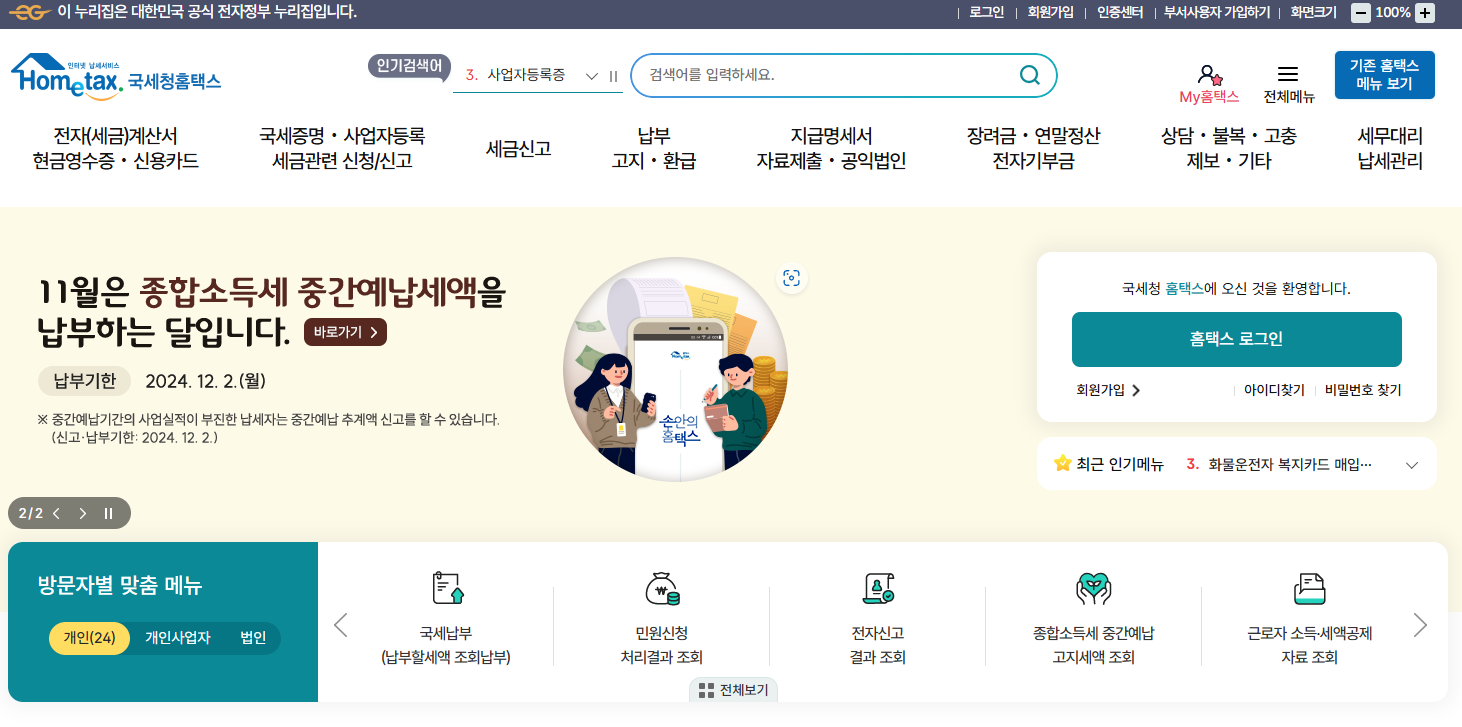1462x727 pixels.
Task: Click the government emblem icon at top
Action: click(29, 12)
